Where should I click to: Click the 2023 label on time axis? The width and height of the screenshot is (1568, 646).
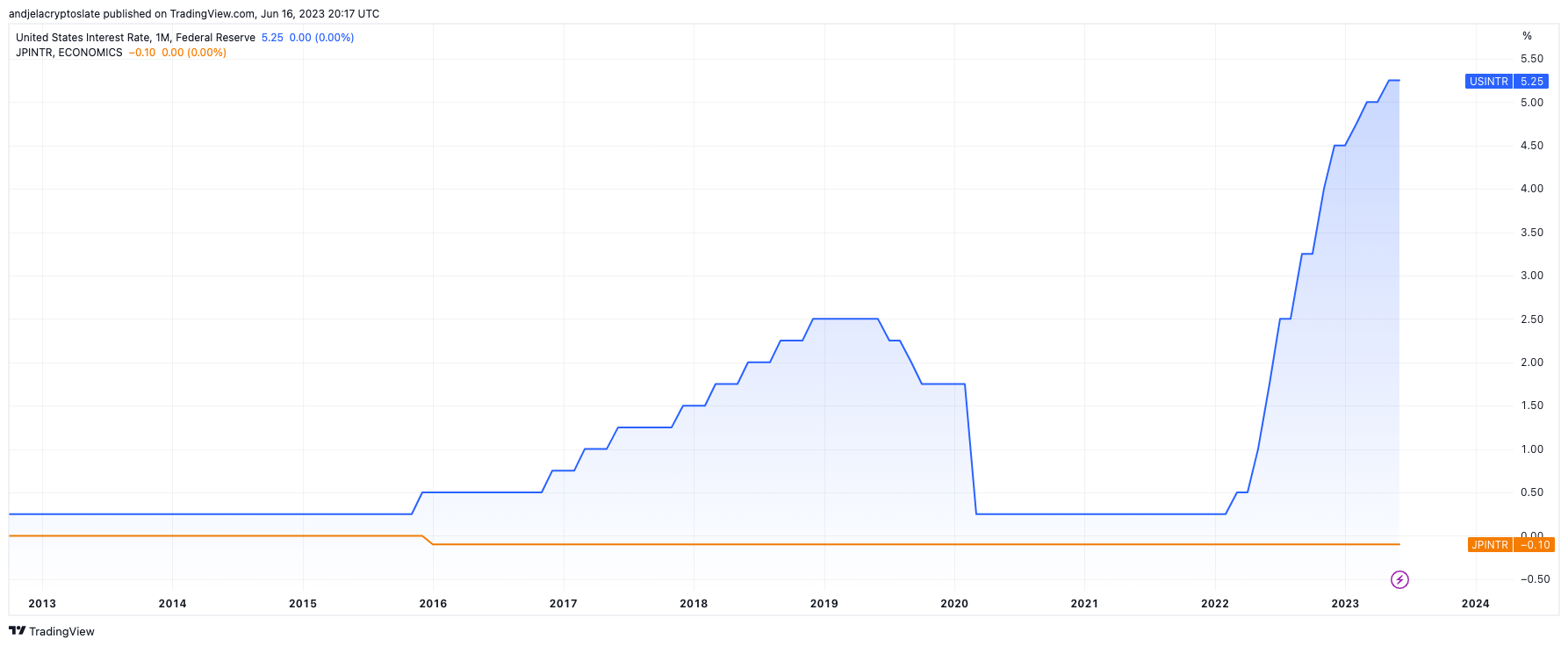click(x=1345, y=604)
